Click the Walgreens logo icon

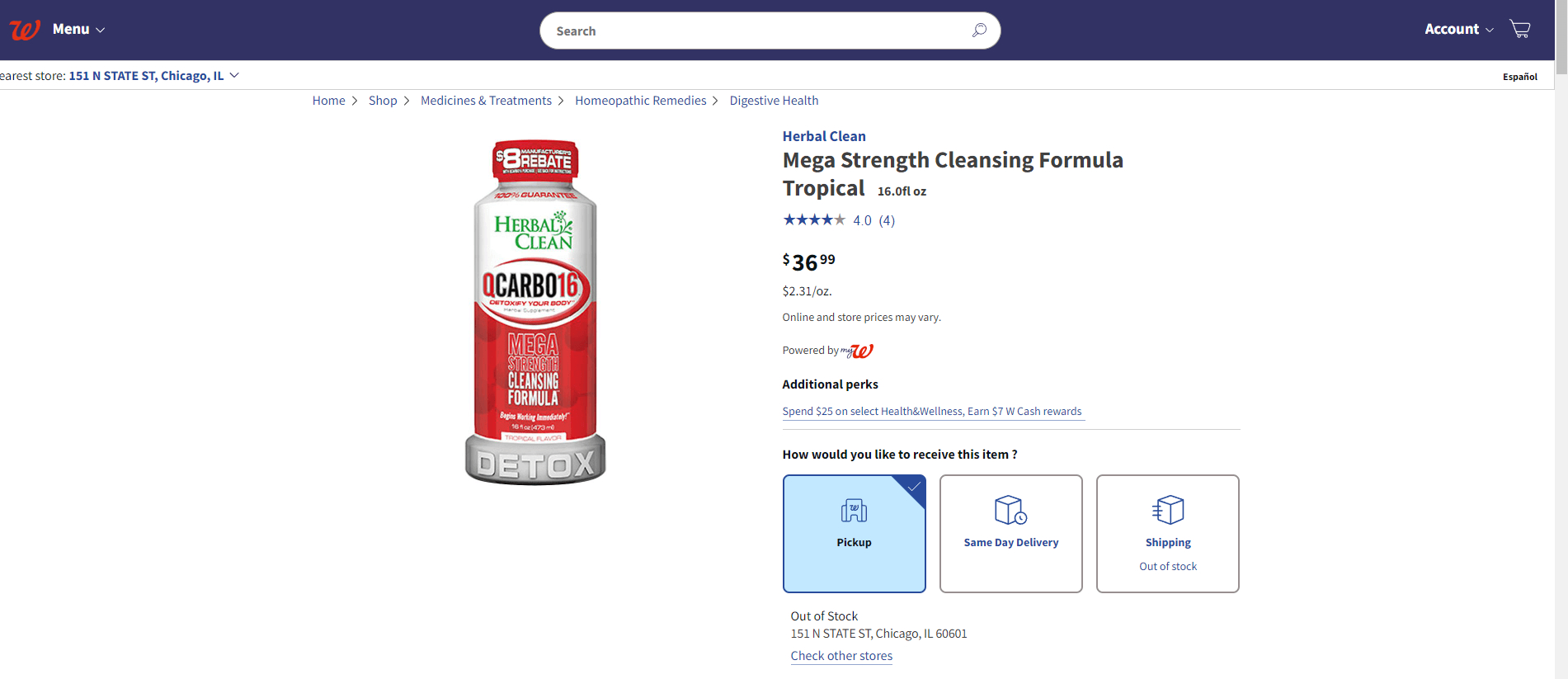point(25,30)
